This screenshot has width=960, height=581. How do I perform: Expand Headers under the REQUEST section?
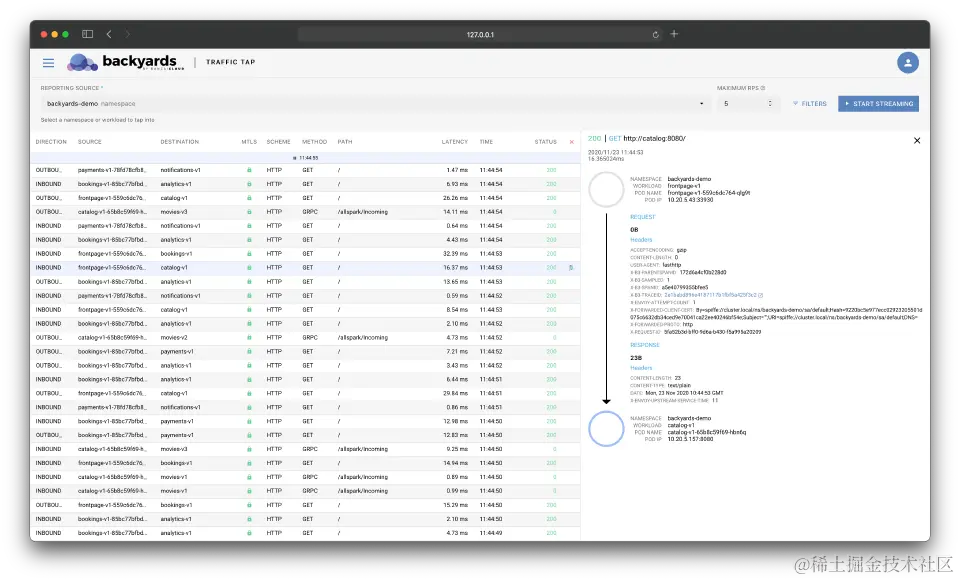tap(641, 240)
